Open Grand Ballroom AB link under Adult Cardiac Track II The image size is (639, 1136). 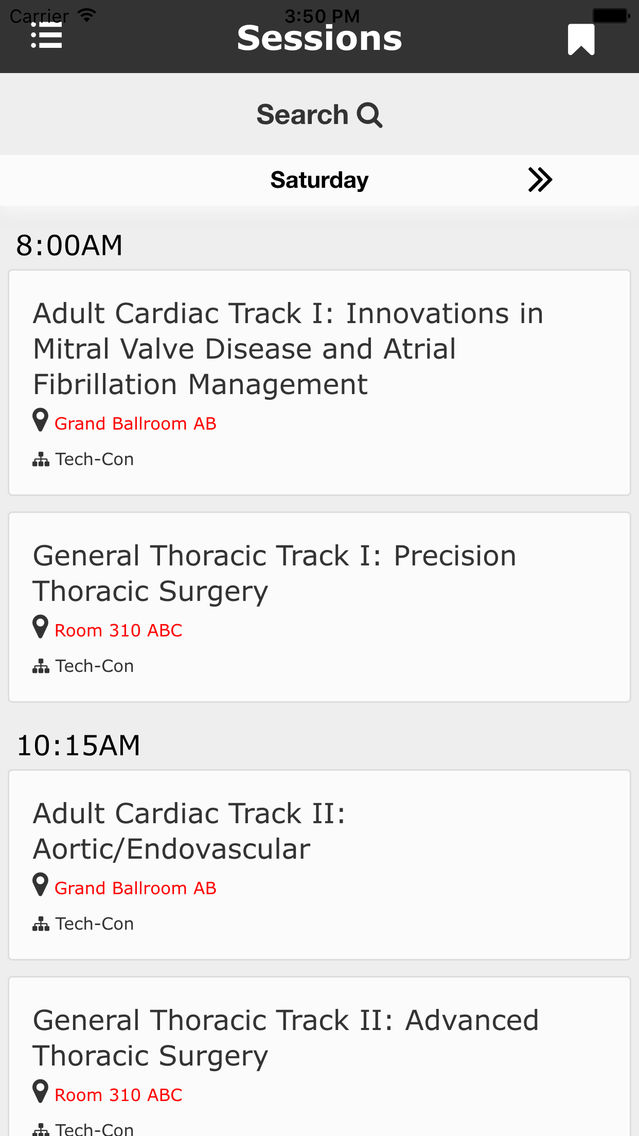click(135, 888)
